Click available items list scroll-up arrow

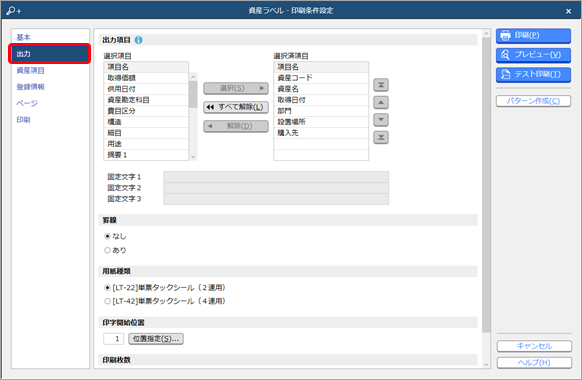[x=193, y=77]
